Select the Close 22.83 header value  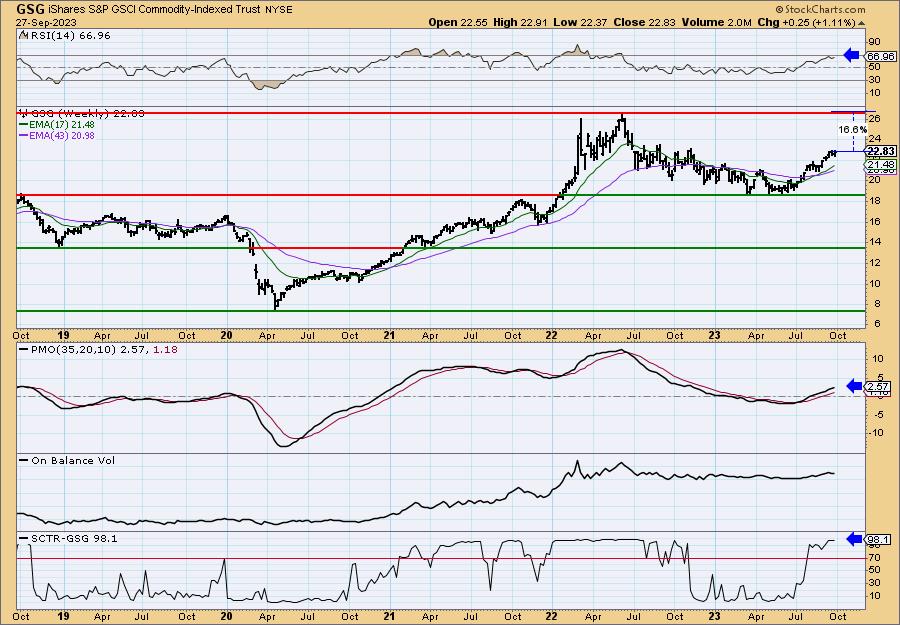click(x=645, y=22)
